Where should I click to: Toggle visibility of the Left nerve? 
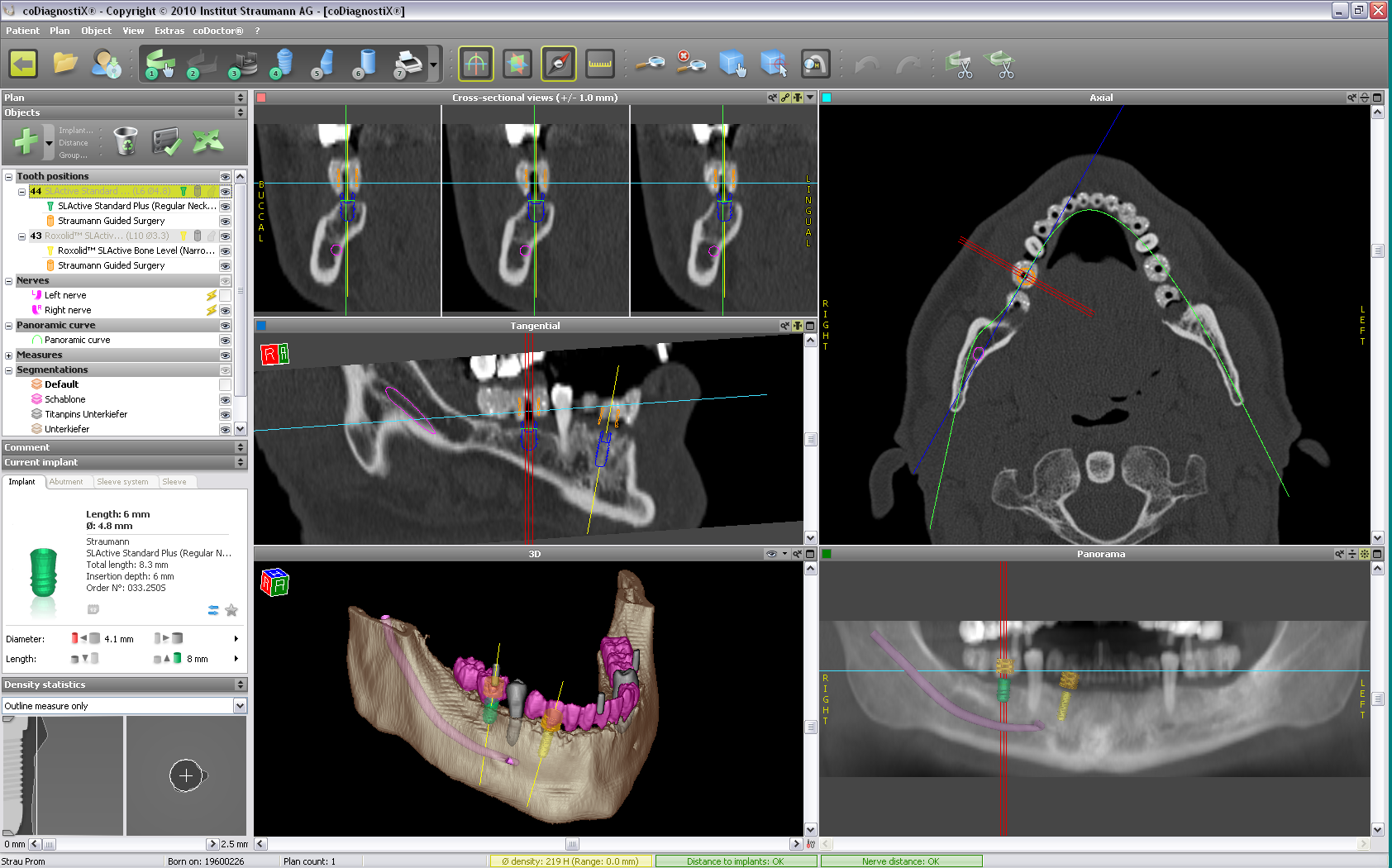(x=225, y=295)
